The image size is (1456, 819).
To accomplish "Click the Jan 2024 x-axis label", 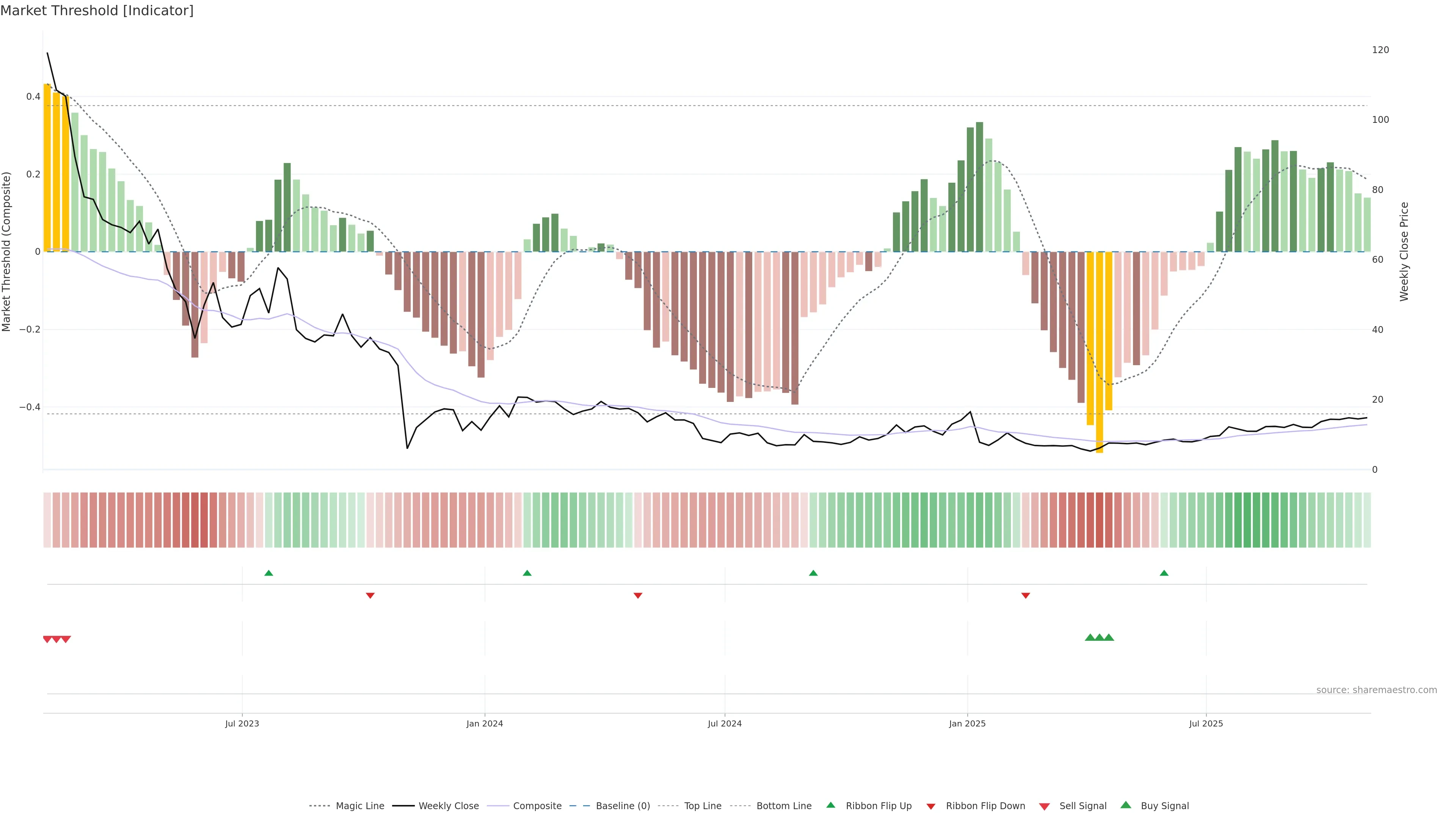I will (485, 723).
